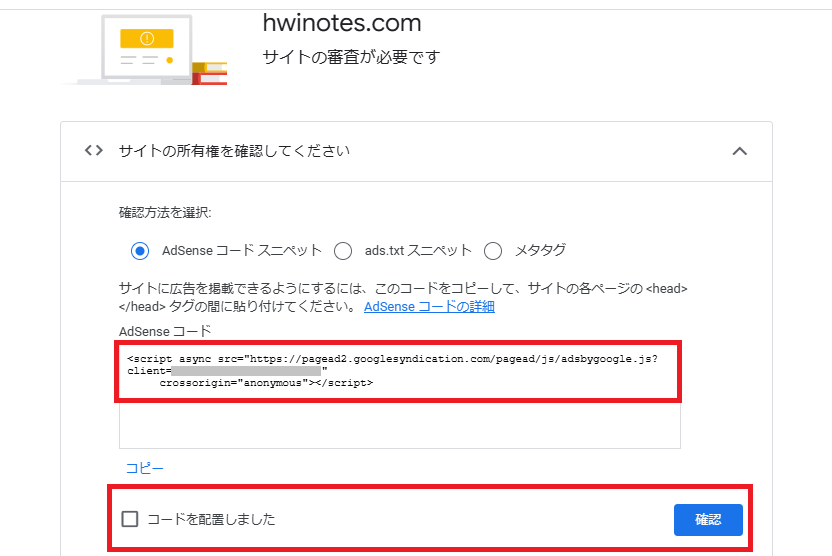
Task: Click the 確認方法を選択 label
Action: [165, 213]
